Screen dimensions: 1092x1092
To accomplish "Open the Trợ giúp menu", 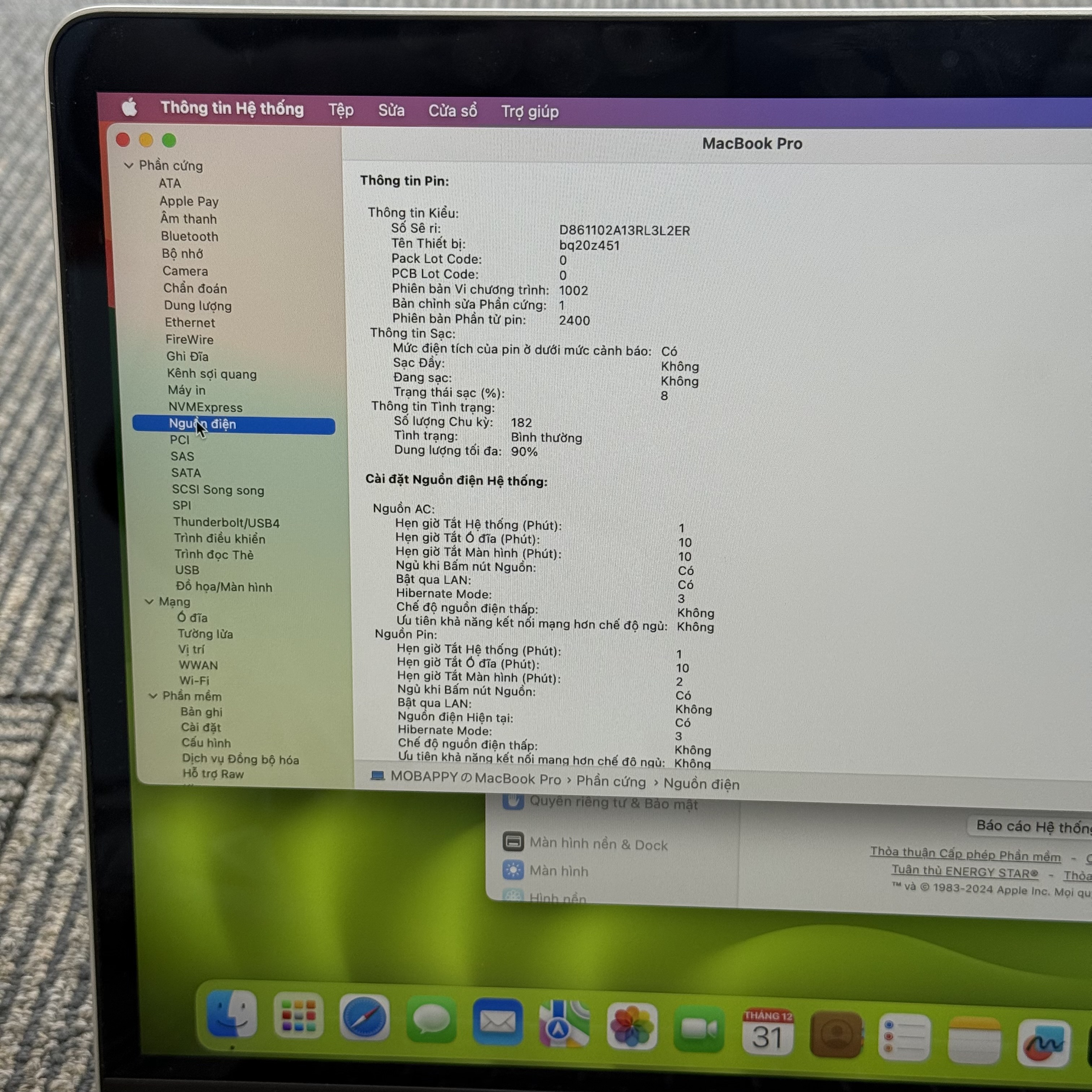I will click(x=530, y=112).
